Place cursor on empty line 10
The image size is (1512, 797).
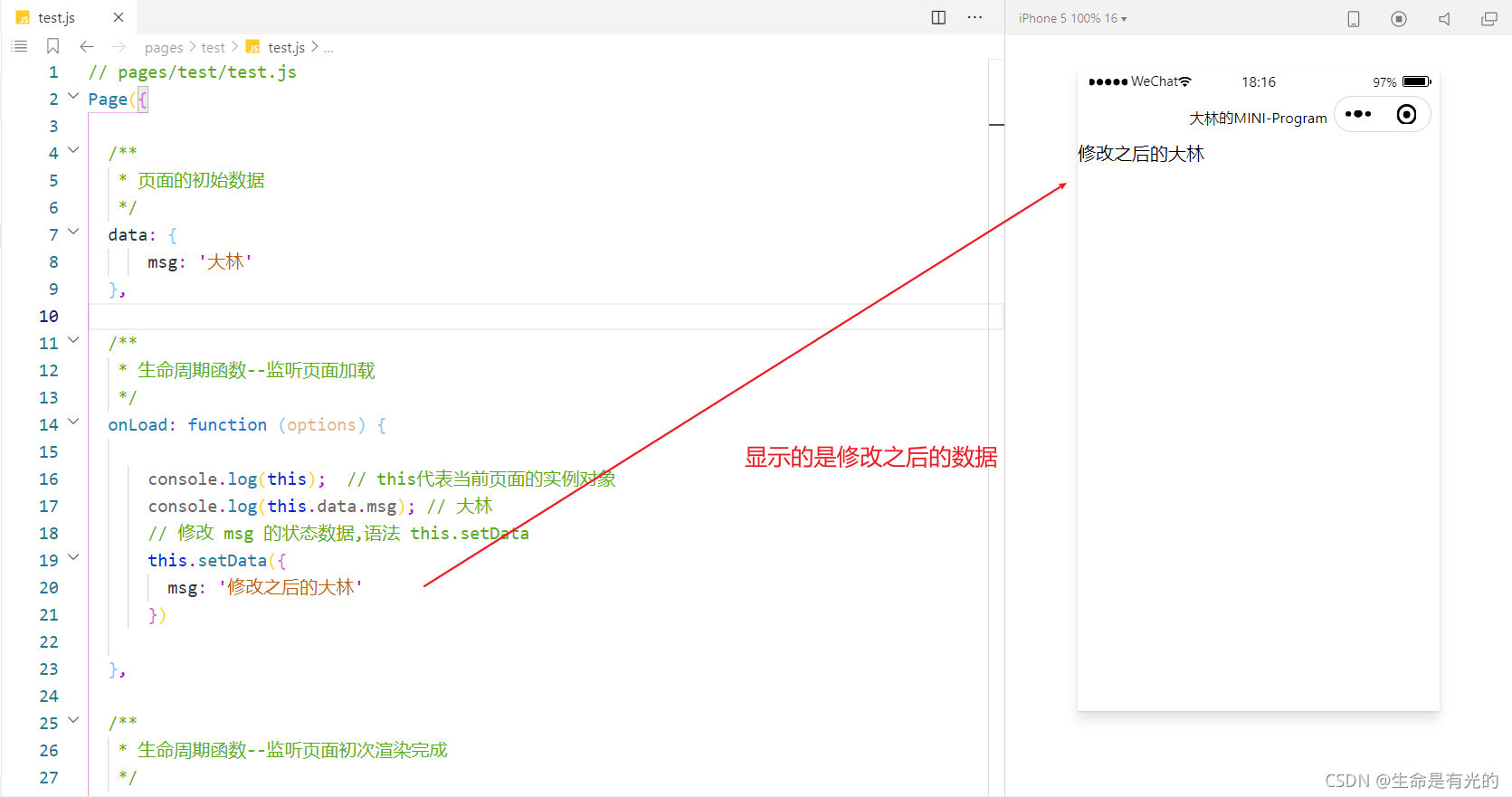546,316
